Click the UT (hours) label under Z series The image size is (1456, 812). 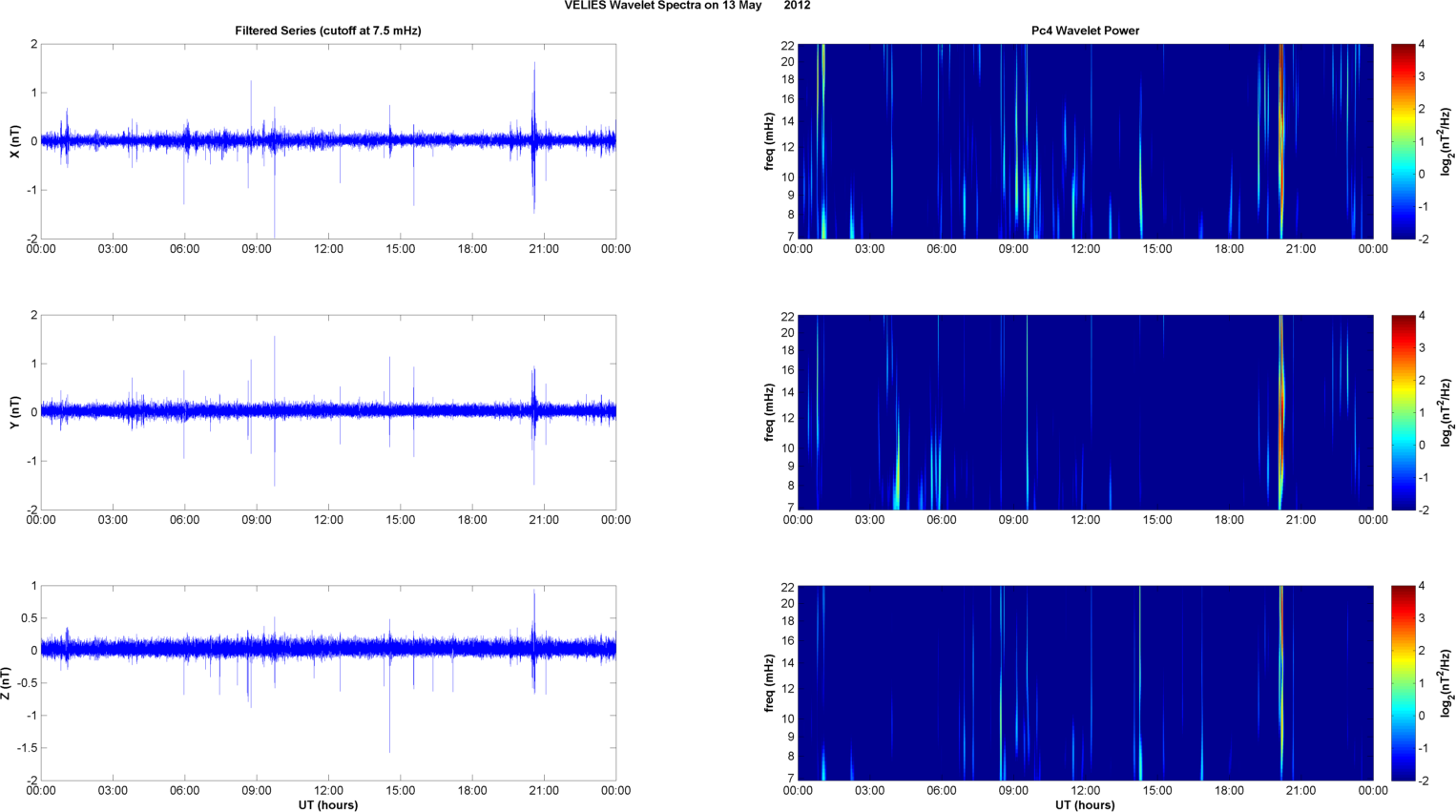[327, 805]
